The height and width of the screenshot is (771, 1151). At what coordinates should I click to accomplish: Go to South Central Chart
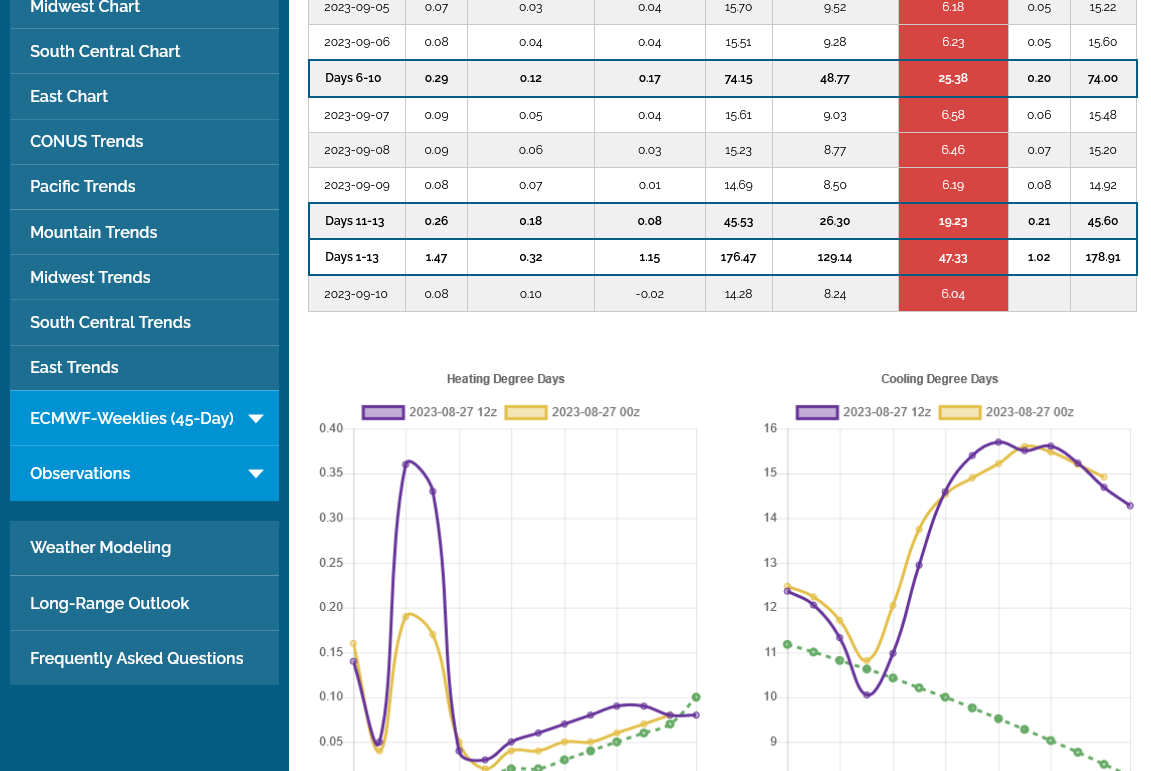[x=105, y=51]
